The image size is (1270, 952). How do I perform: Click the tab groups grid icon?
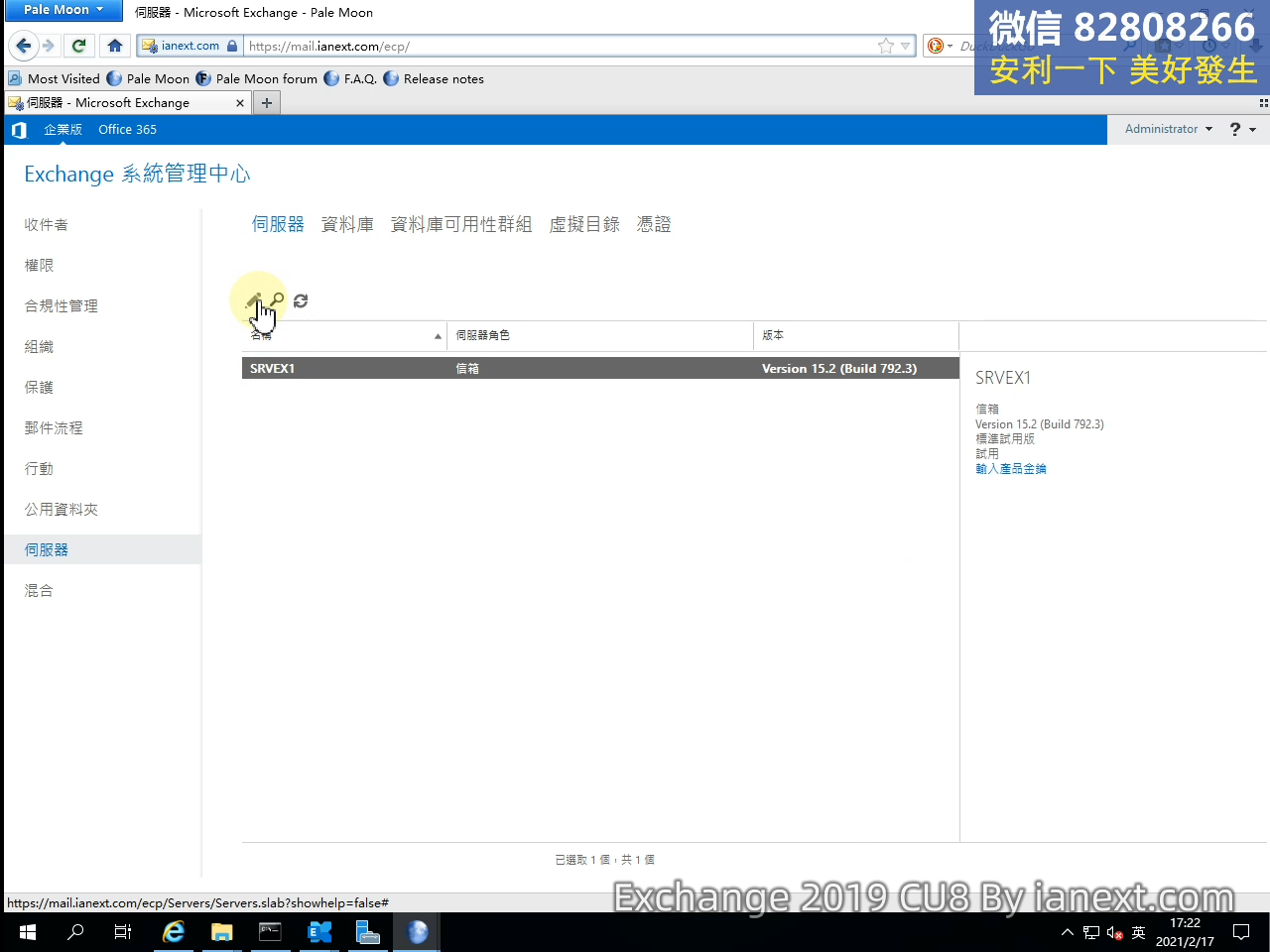point(1263,103)
